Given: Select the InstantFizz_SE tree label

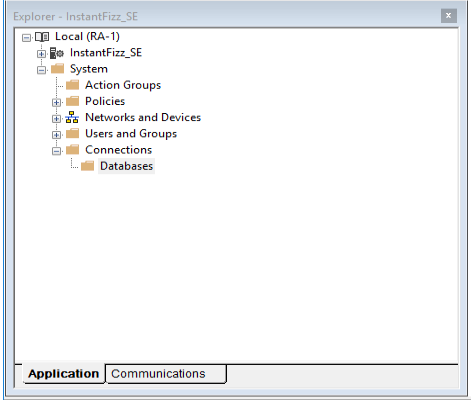Looking at the screenshot, I should (106, 53).
